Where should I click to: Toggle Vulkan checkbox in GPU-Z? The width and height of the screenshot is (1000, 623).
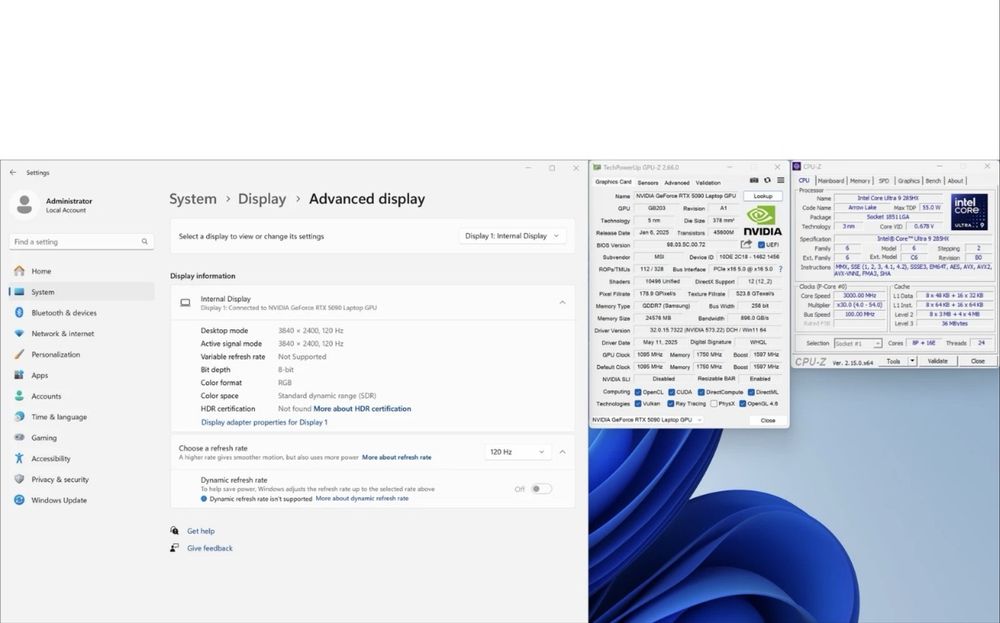pyautogui.click(x=638, y=404)
